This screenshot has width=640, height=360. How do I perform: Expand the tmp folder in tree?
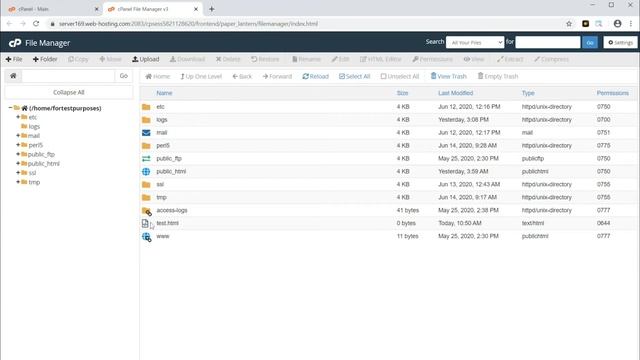(x=18, y=182)
